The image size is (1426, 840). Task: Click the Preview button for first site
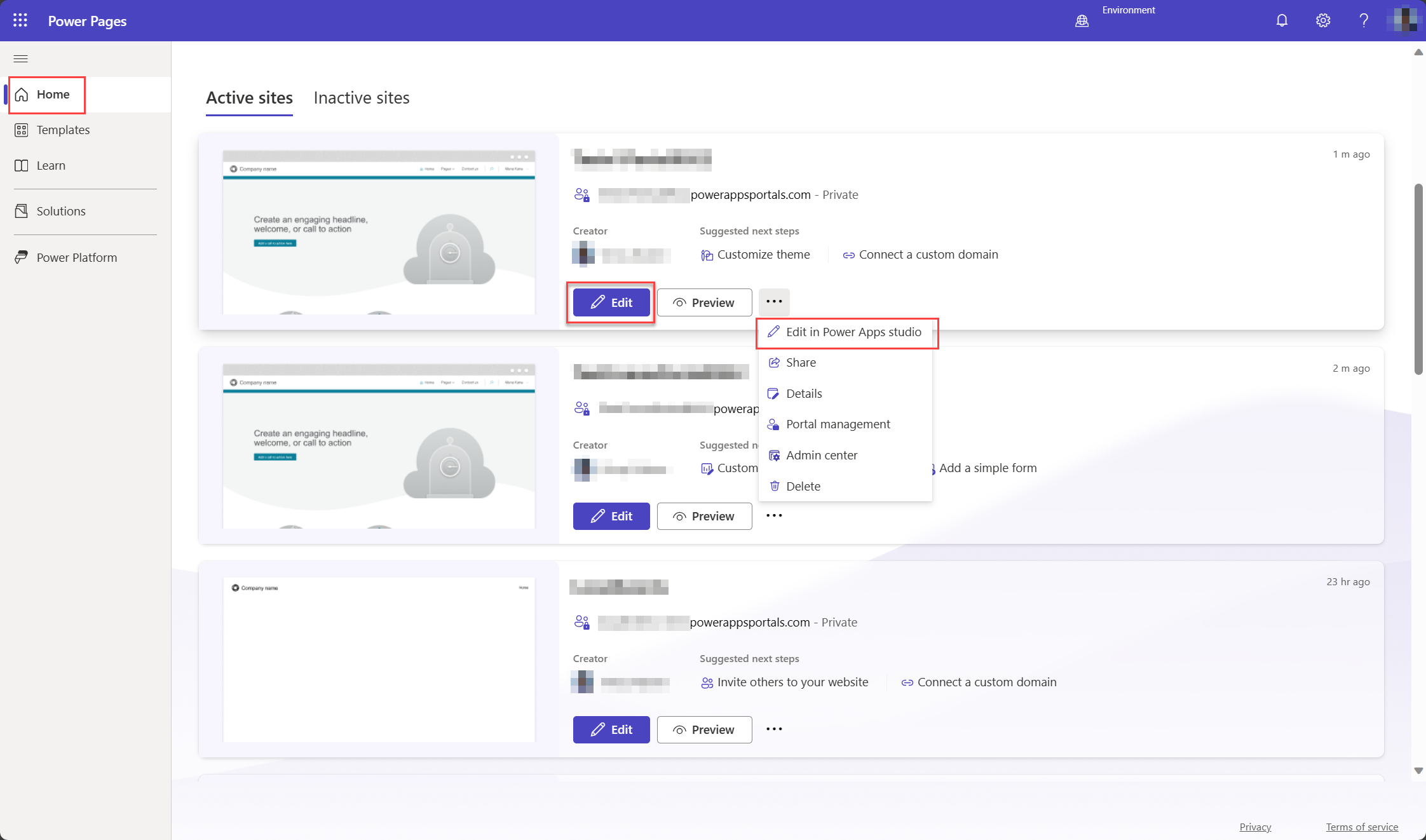pyautogui.click(x=704, y=302)
